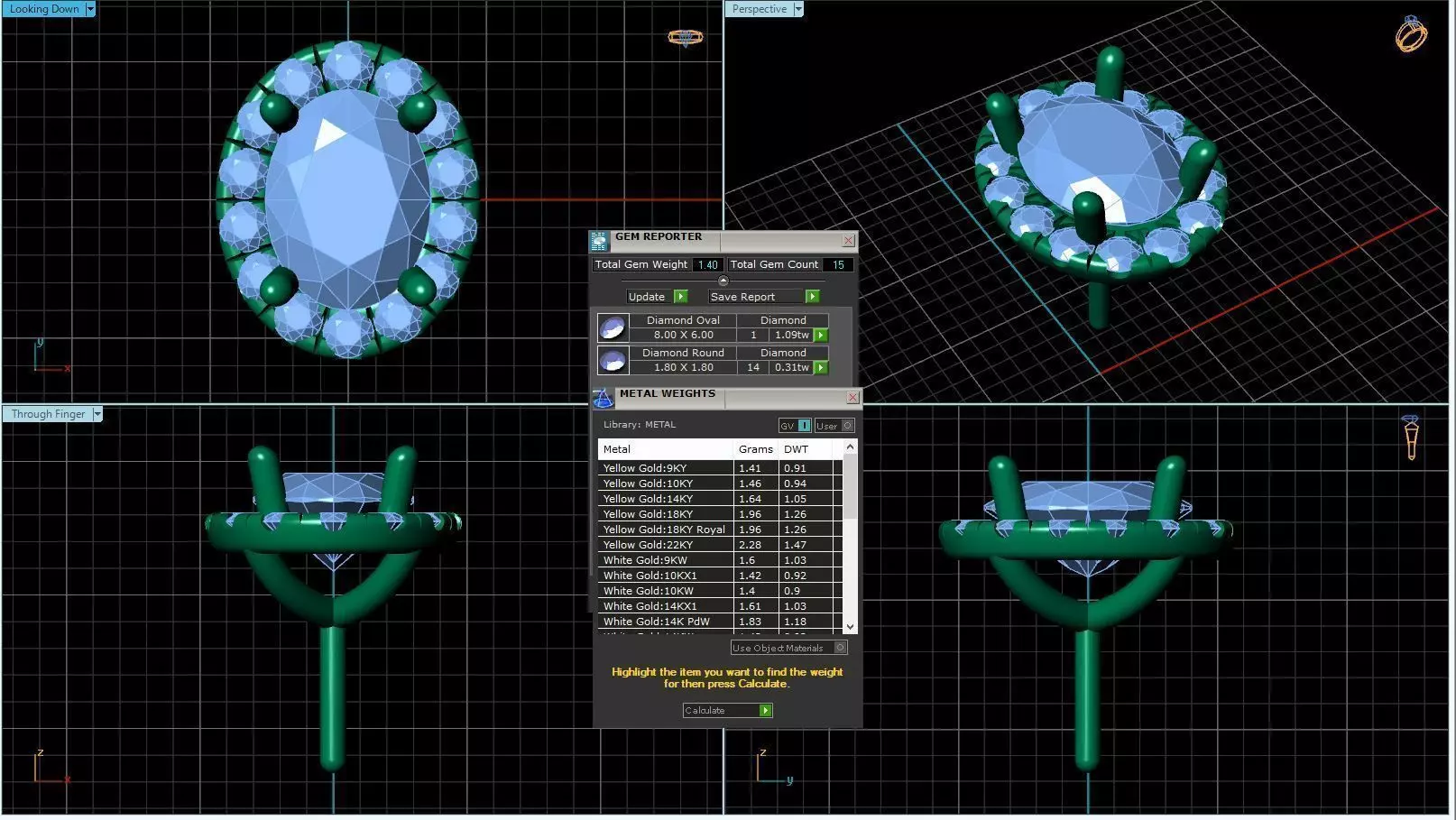Click the metal list scrollbar thumb
The width and height of the screenshot is (1456, 820).
(850, 487)
